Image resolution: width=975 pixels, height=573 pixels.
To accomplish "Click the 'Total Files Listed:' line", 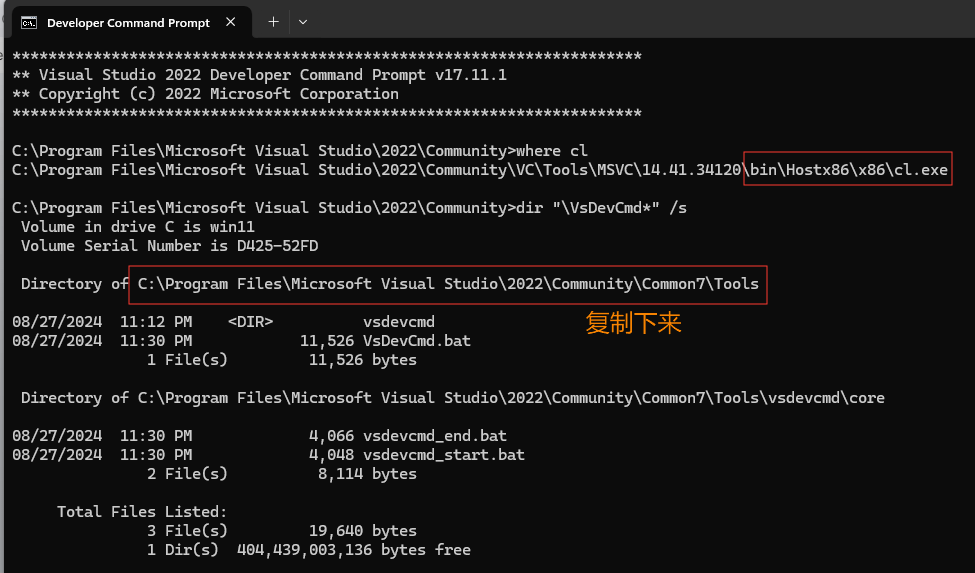I will tap(142, 512).
